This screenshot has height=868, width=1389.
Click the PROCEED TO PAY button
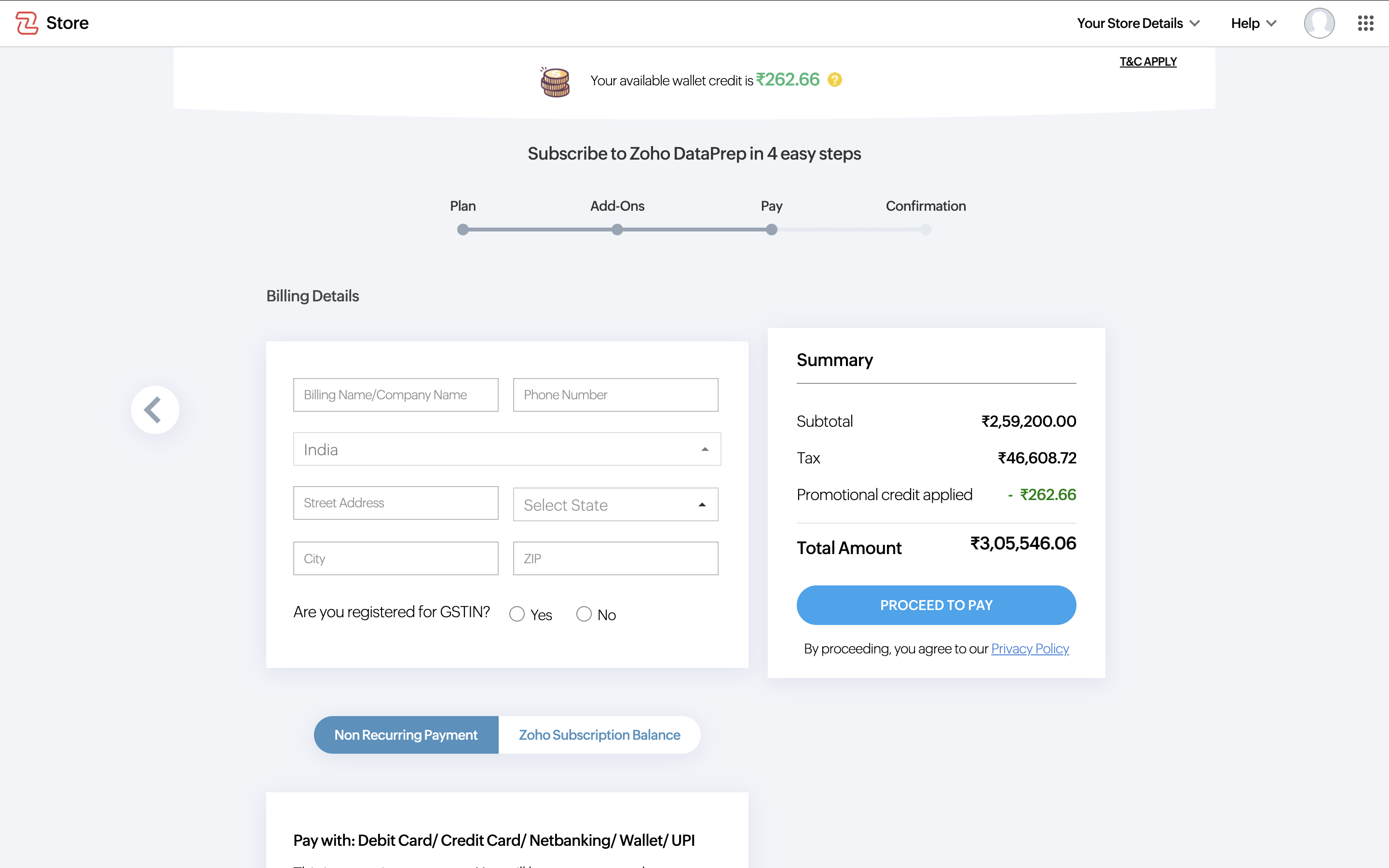[x=936, y=605]
